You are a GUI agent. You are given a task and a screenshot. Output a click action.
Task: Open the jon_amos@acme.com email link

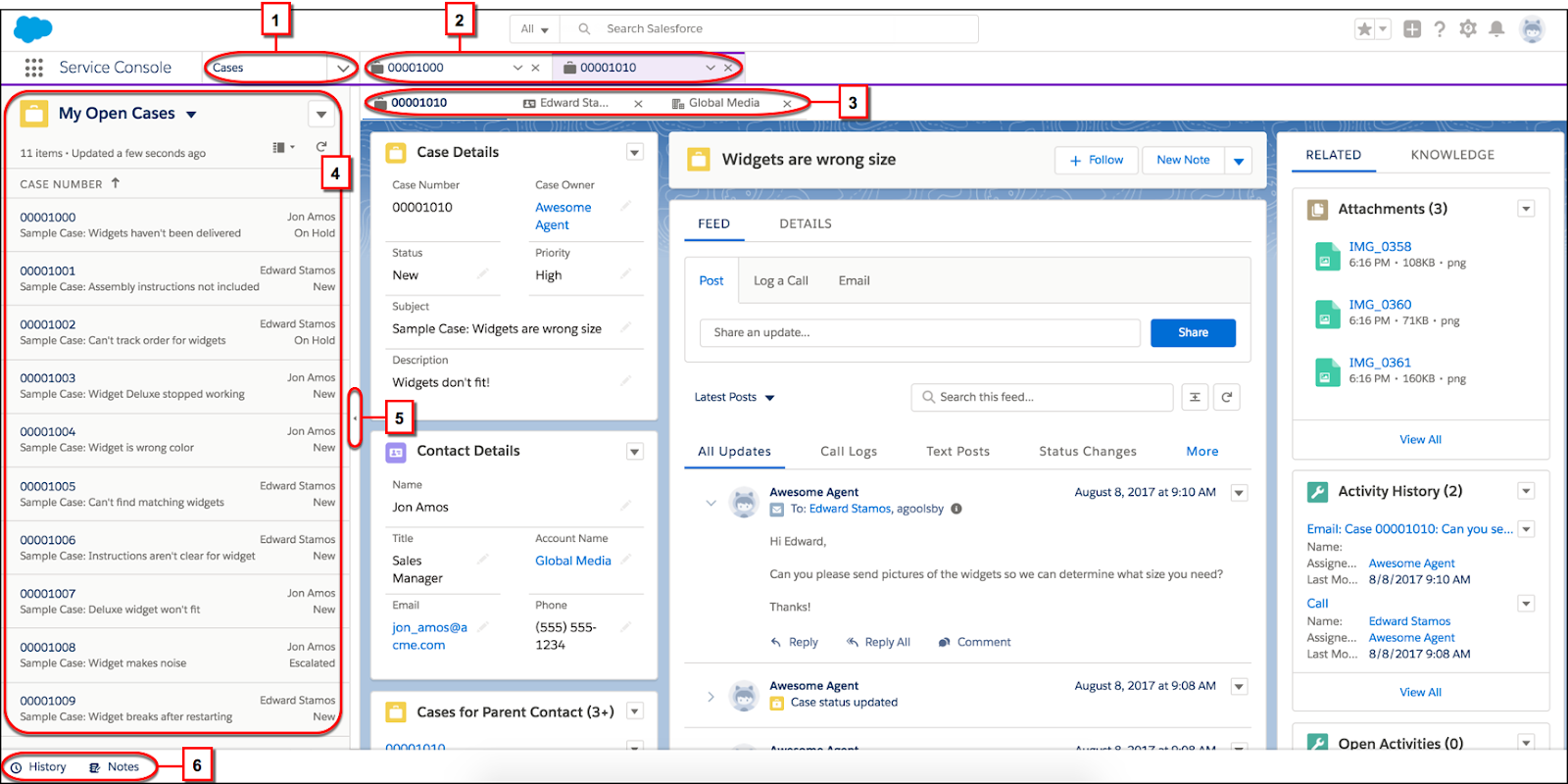click(x=430, y=636)
